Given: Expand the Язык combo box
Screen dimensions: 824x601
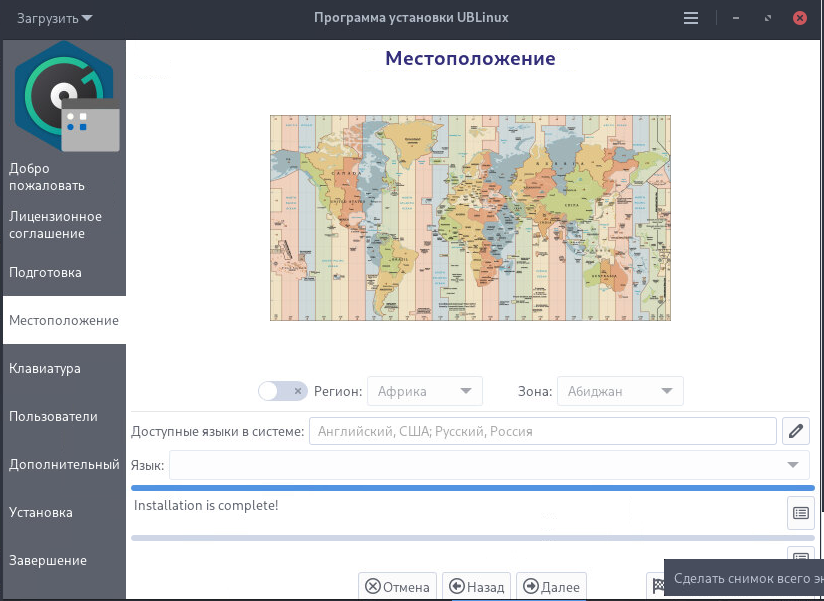Looking at the screenshot, I should [489, 465].
